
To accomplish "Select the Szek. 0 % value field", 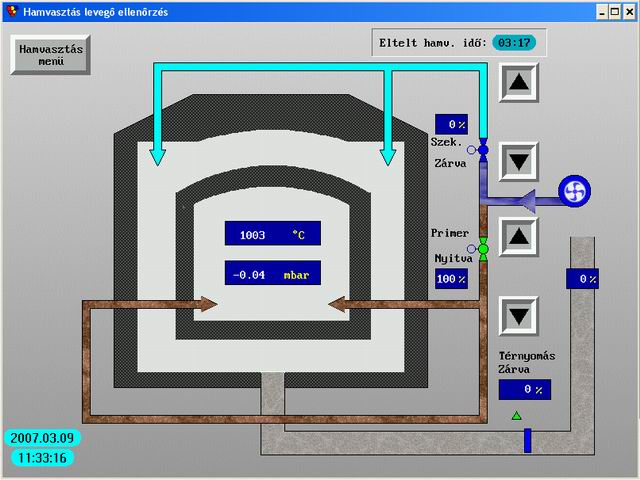I will (451, 124).
